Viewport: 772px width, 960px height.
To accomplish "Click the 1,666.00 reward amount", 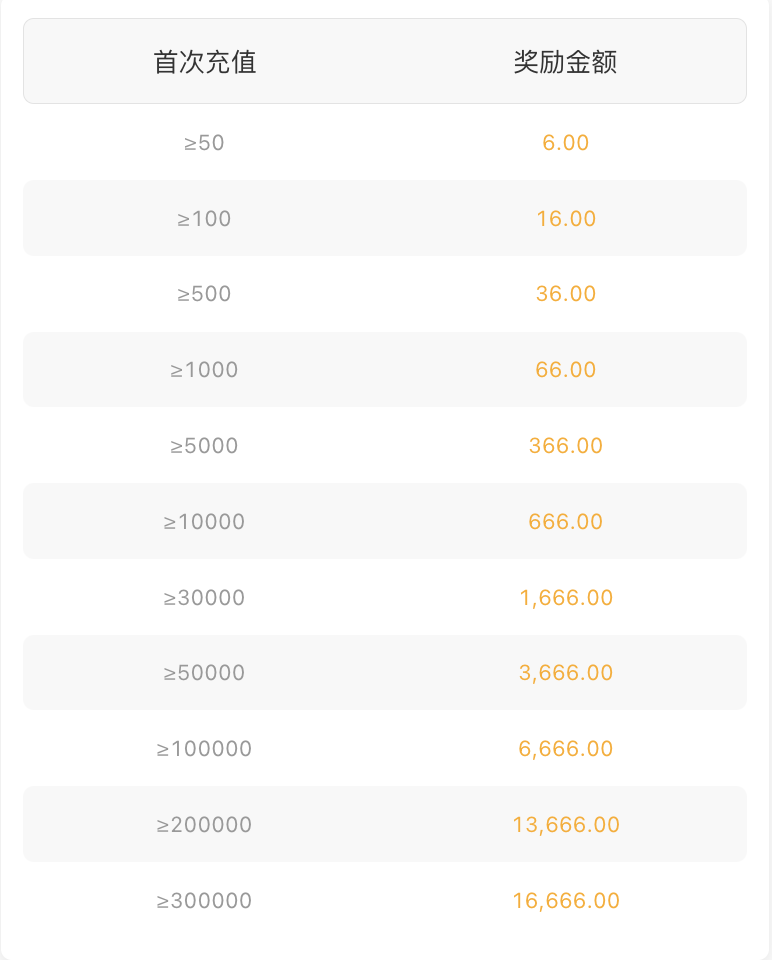I will coord(566,598).
